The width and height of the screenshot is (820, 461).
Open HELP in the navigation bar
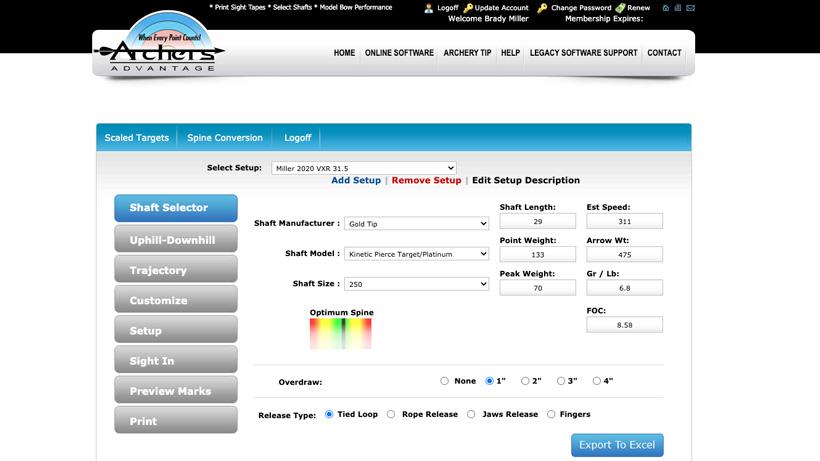[x=510, y=53]
